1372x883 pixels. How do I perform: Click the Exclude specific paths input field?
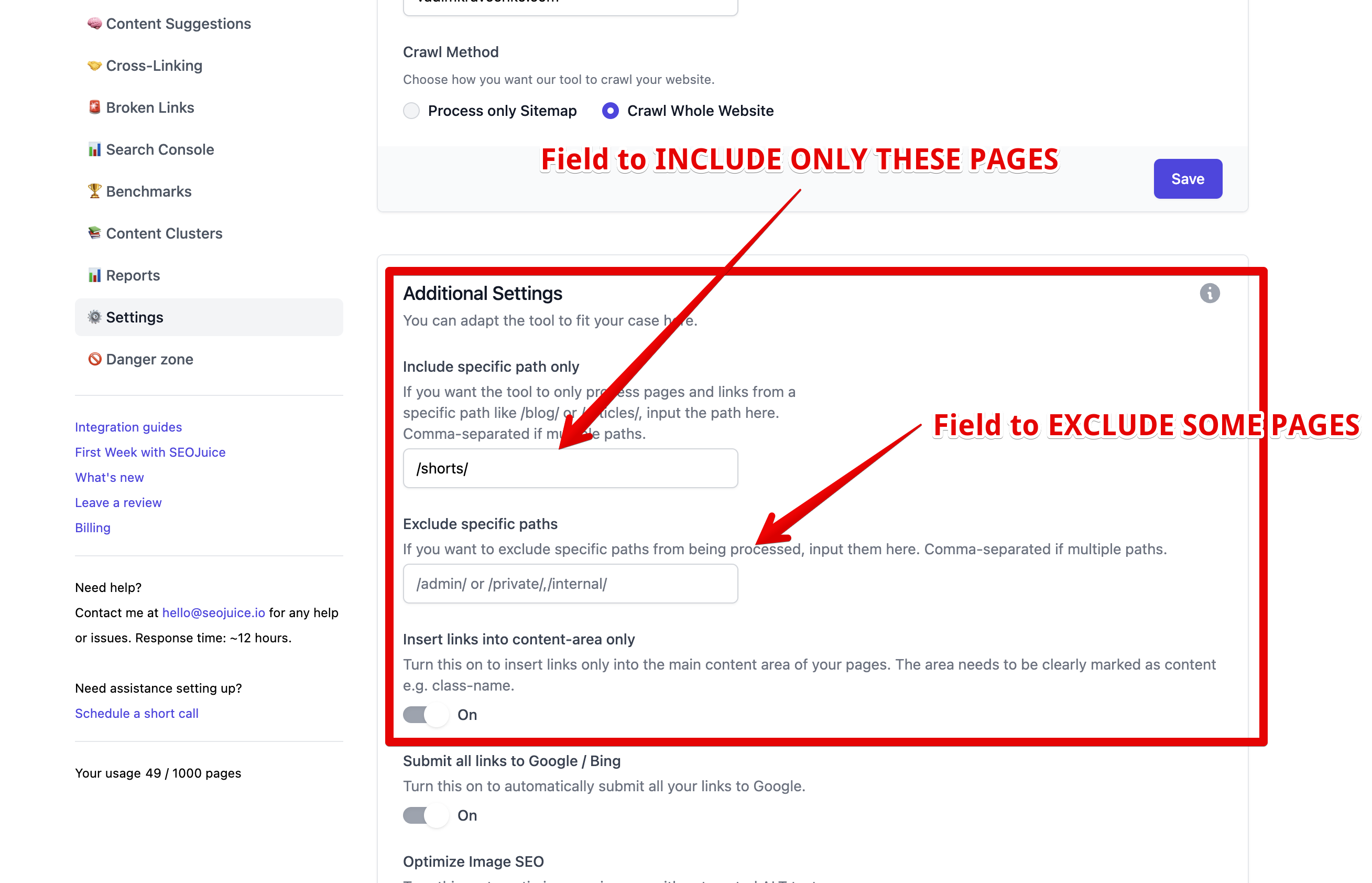click(570, 583)
